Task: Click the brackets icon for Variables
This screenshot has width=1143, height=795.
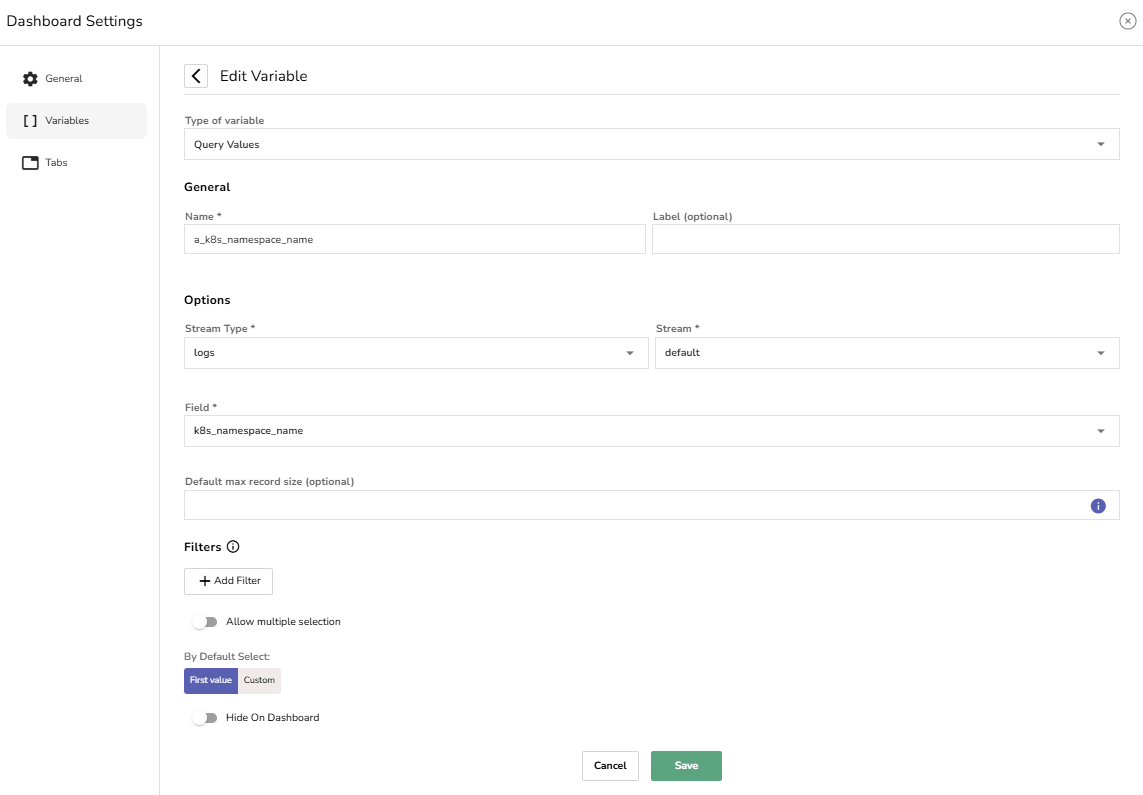Action: pyautogui.click(x=30, y=121)
